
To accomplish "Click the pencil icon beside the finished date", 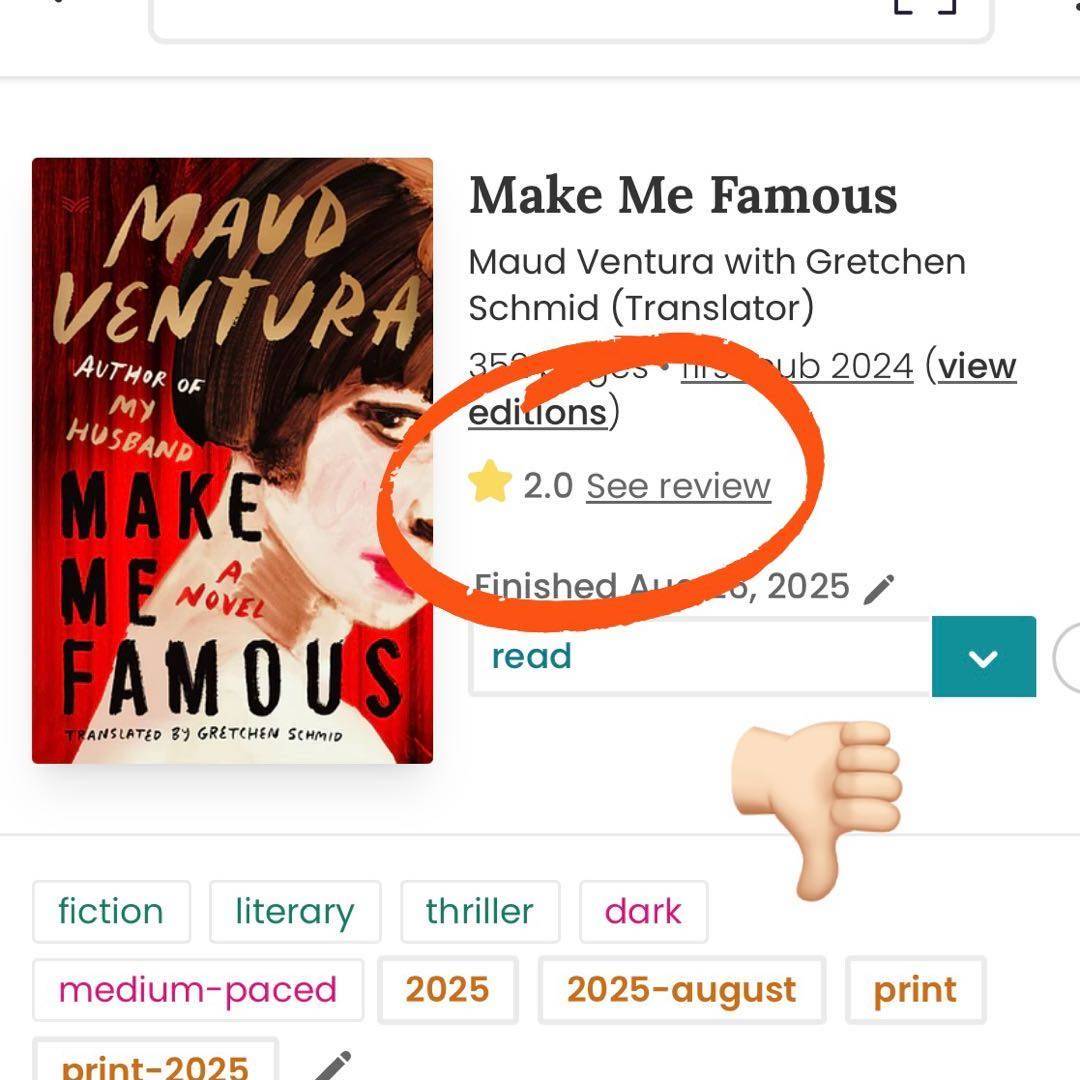I will [x=879, y=589].
